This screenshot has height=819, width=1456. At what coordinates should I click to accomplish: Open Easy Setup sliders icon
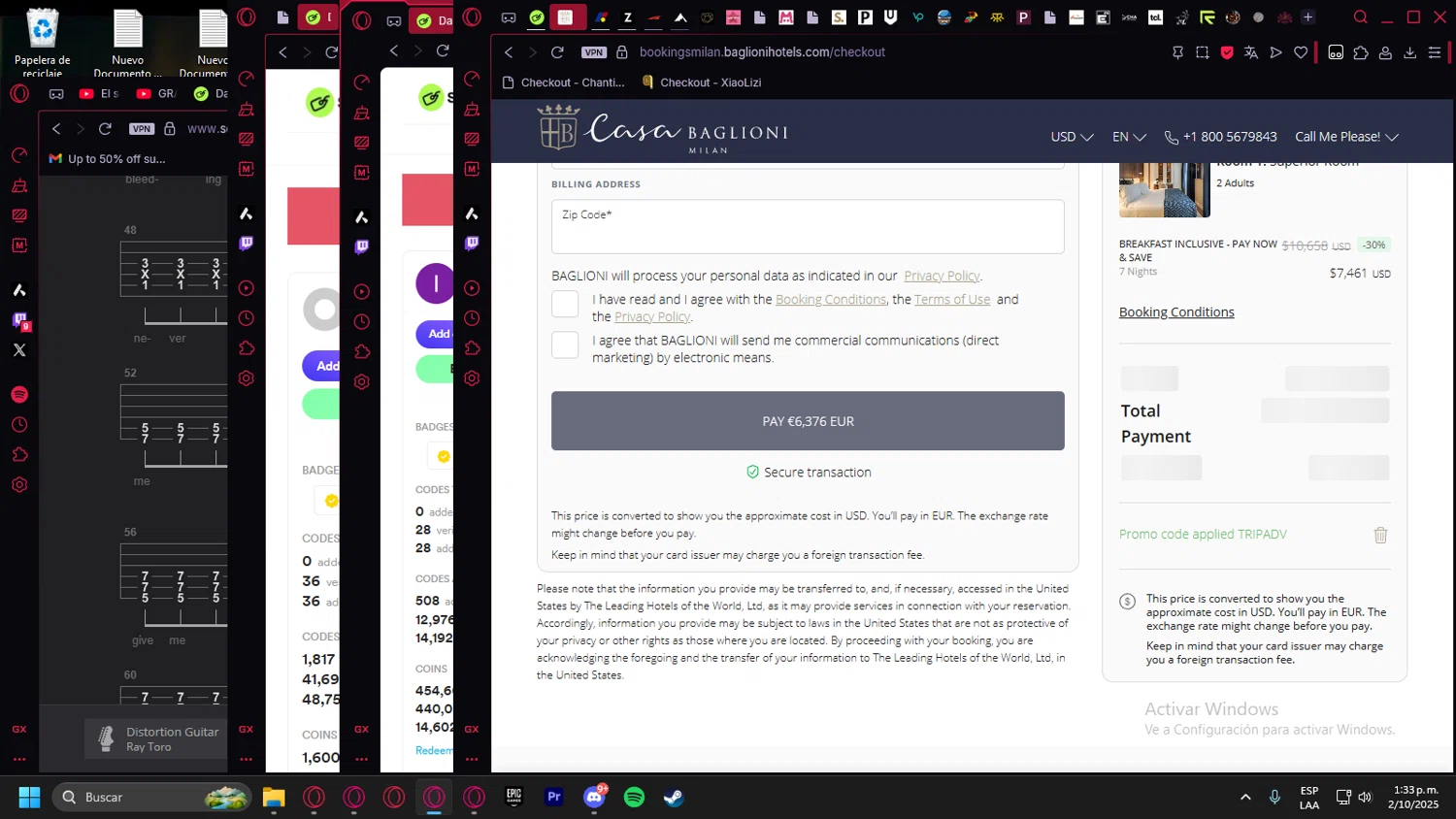(x=1435, y=52)
